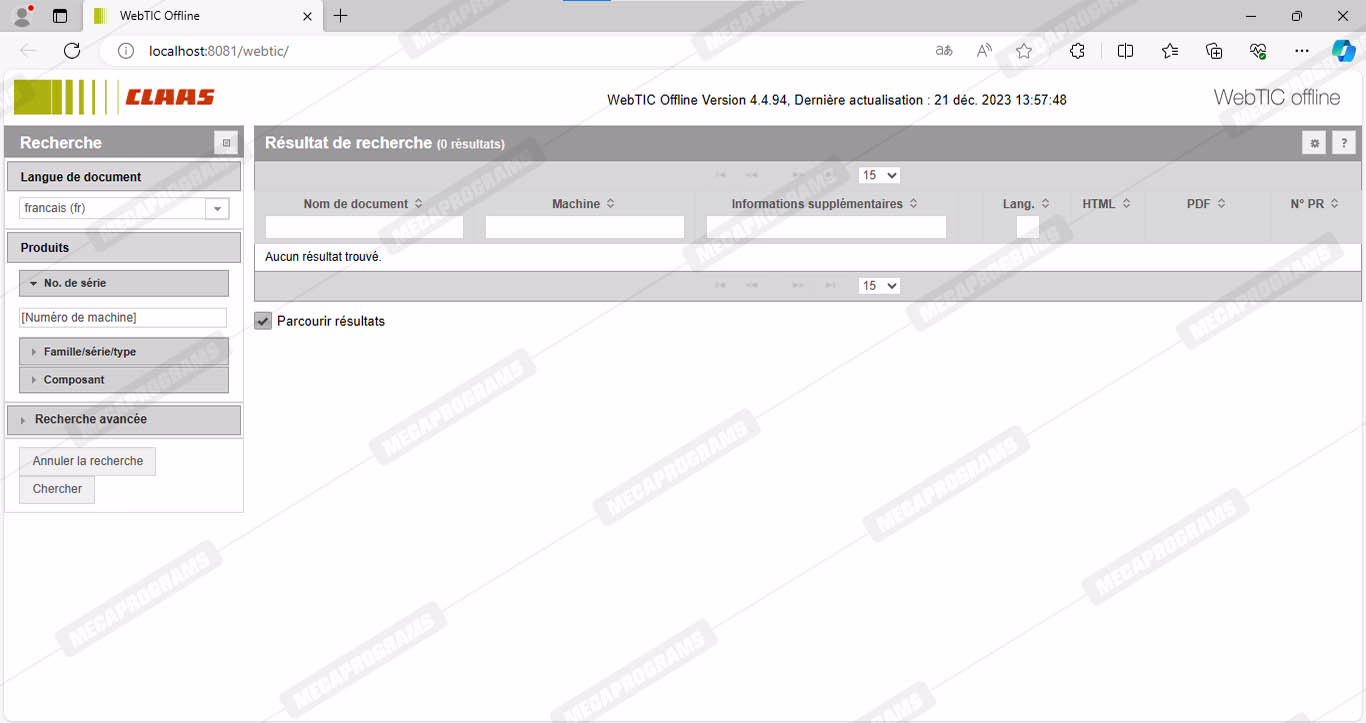The height and width of the screenshot is (723, 1366).
Task: Open top page size dropdown showing 15
Action: (x=879, y=175)
